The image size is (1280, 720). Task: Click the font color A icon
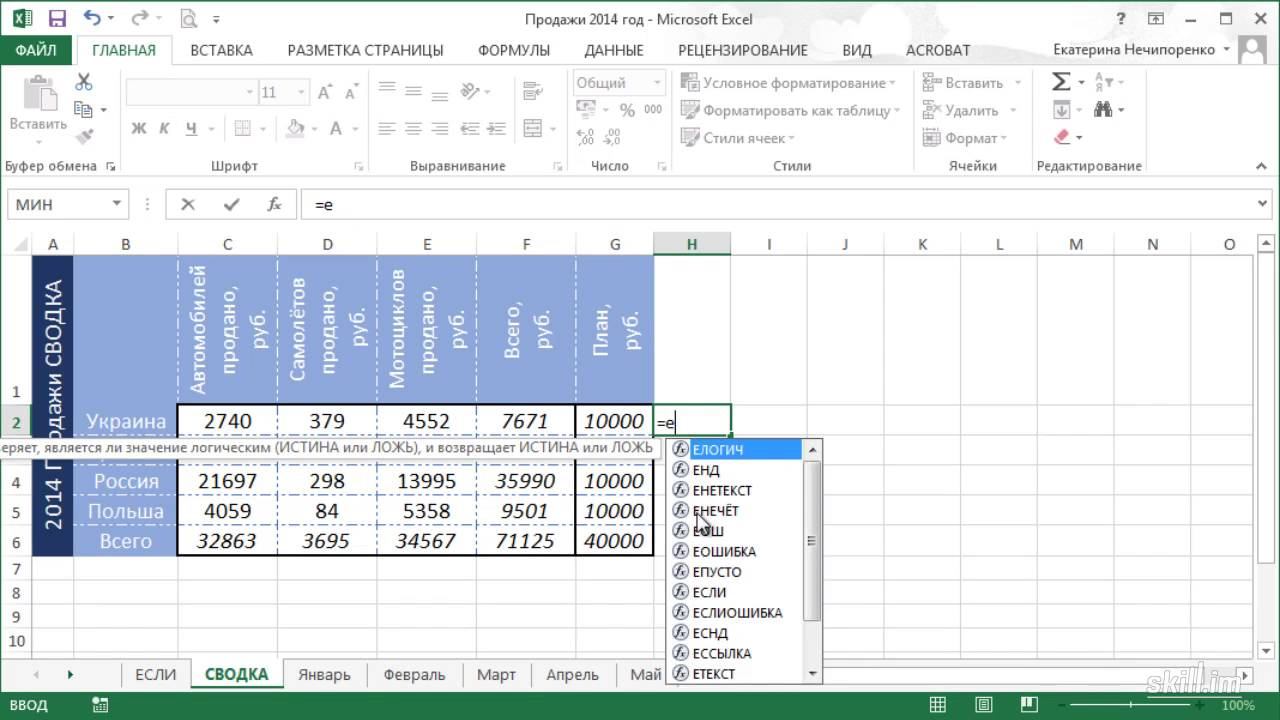(x=337, y=128)
